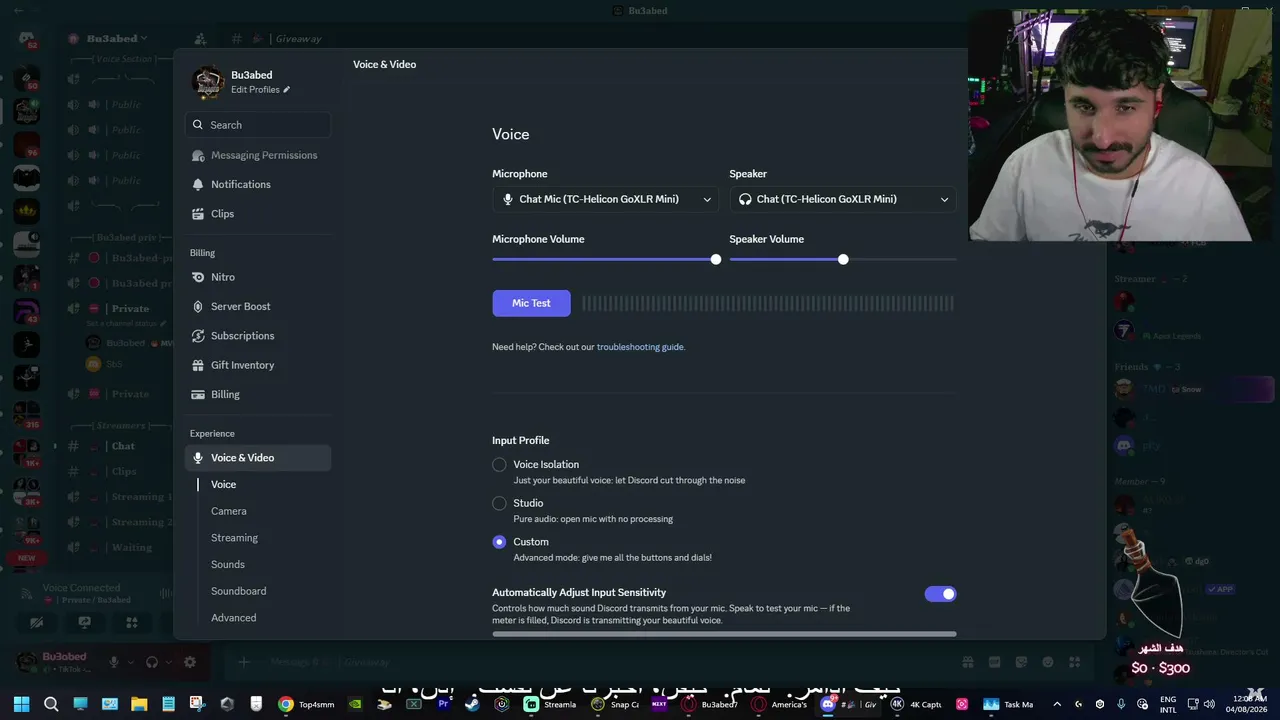Open Subscriptions settings page
Image resolution: width=1280 pixels, height=720 pixels.
click(x=258, y=336)
